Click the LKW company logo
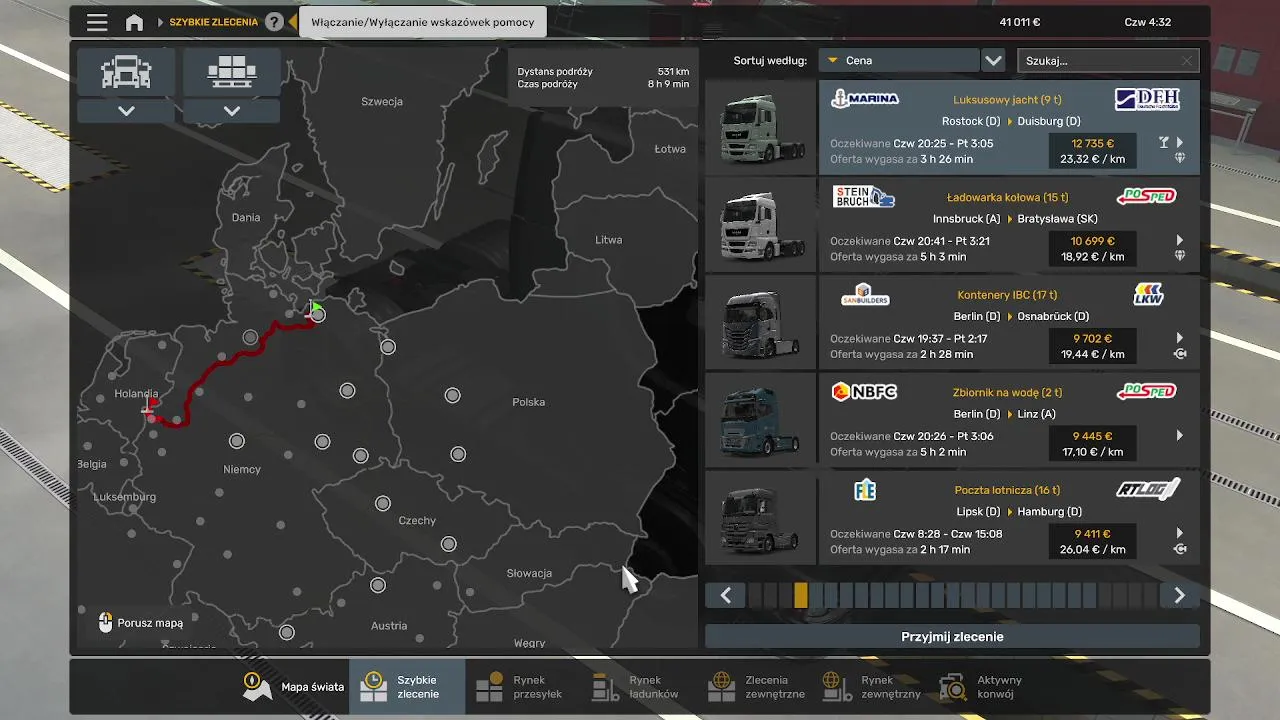Image resolution: width=1280 pixels, height=720 pixels. pyautogui.click(x=1148, y=295)
